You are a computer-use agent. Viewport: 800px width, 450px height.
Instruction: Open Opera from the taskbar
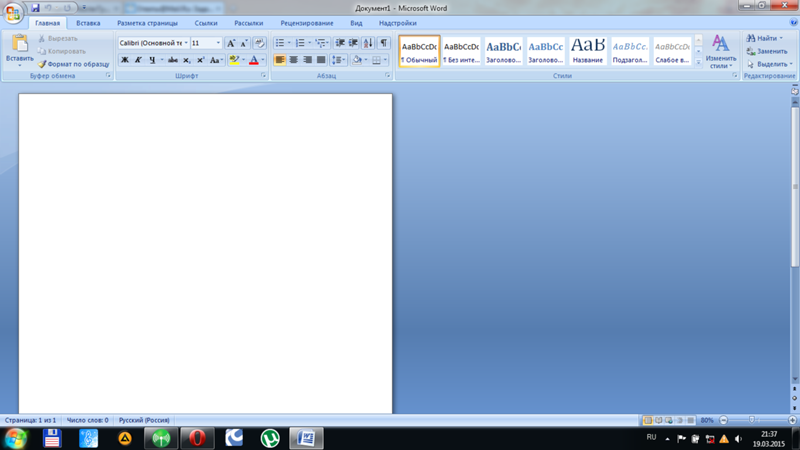[x=197, y=438]
